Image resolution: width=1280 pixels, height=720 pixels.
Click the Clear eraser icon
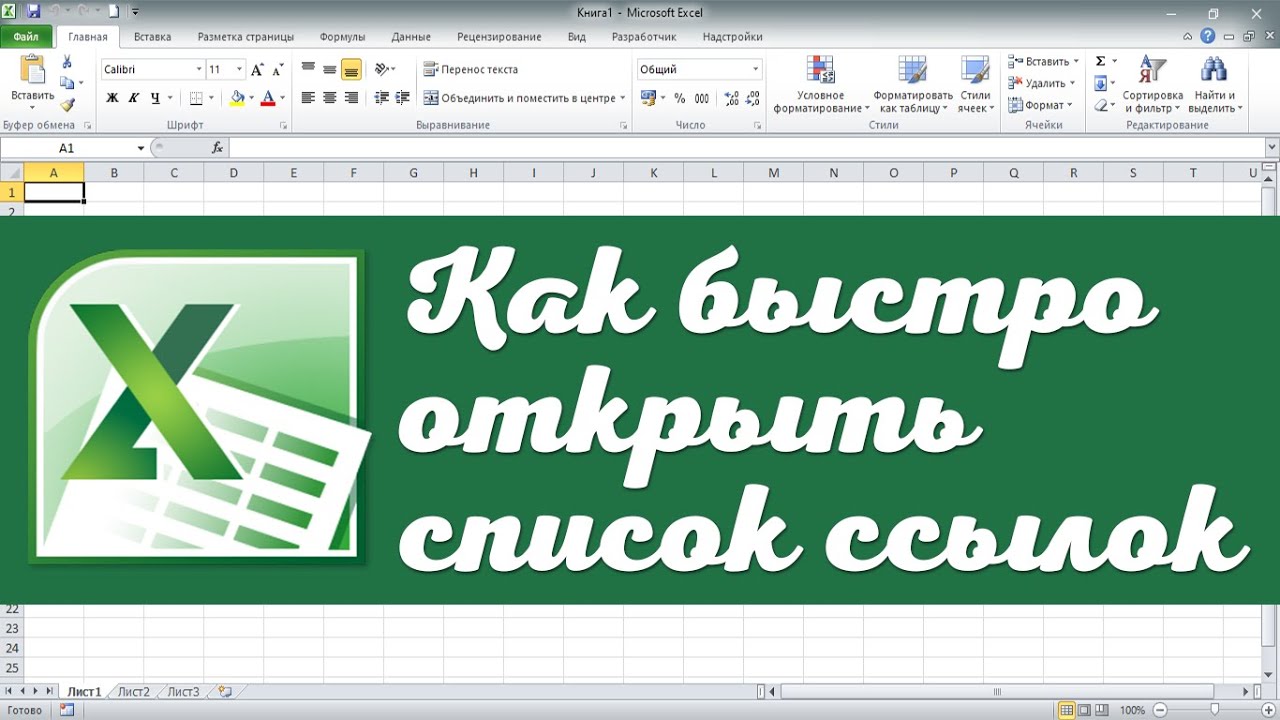1100,105
